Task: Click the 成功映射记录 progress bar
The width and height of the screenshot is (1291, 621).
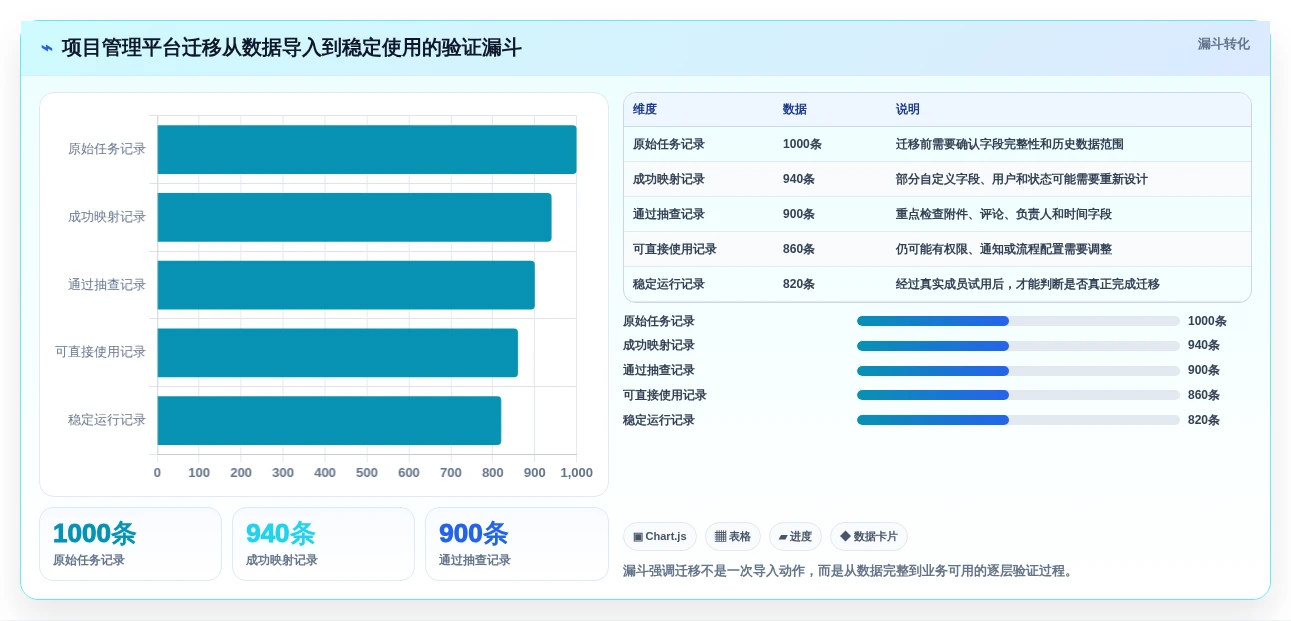Action: coord(1018,346)
